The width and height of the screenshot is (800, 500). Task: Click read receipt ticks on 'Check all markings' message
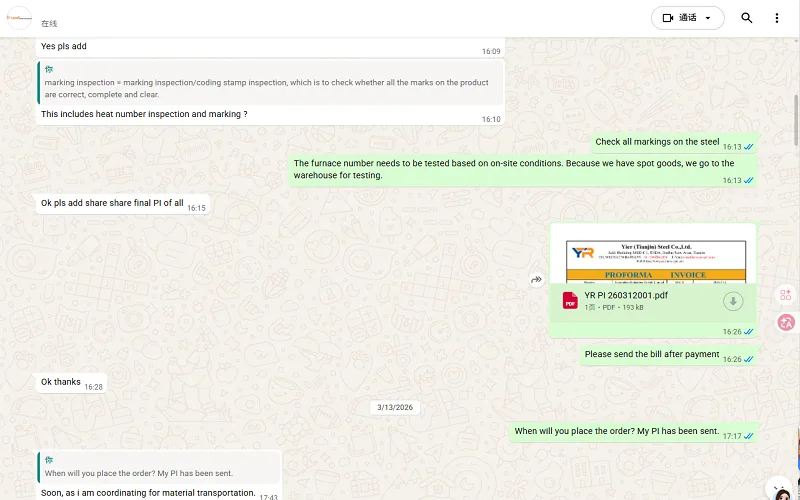click(x=748, y=147)
